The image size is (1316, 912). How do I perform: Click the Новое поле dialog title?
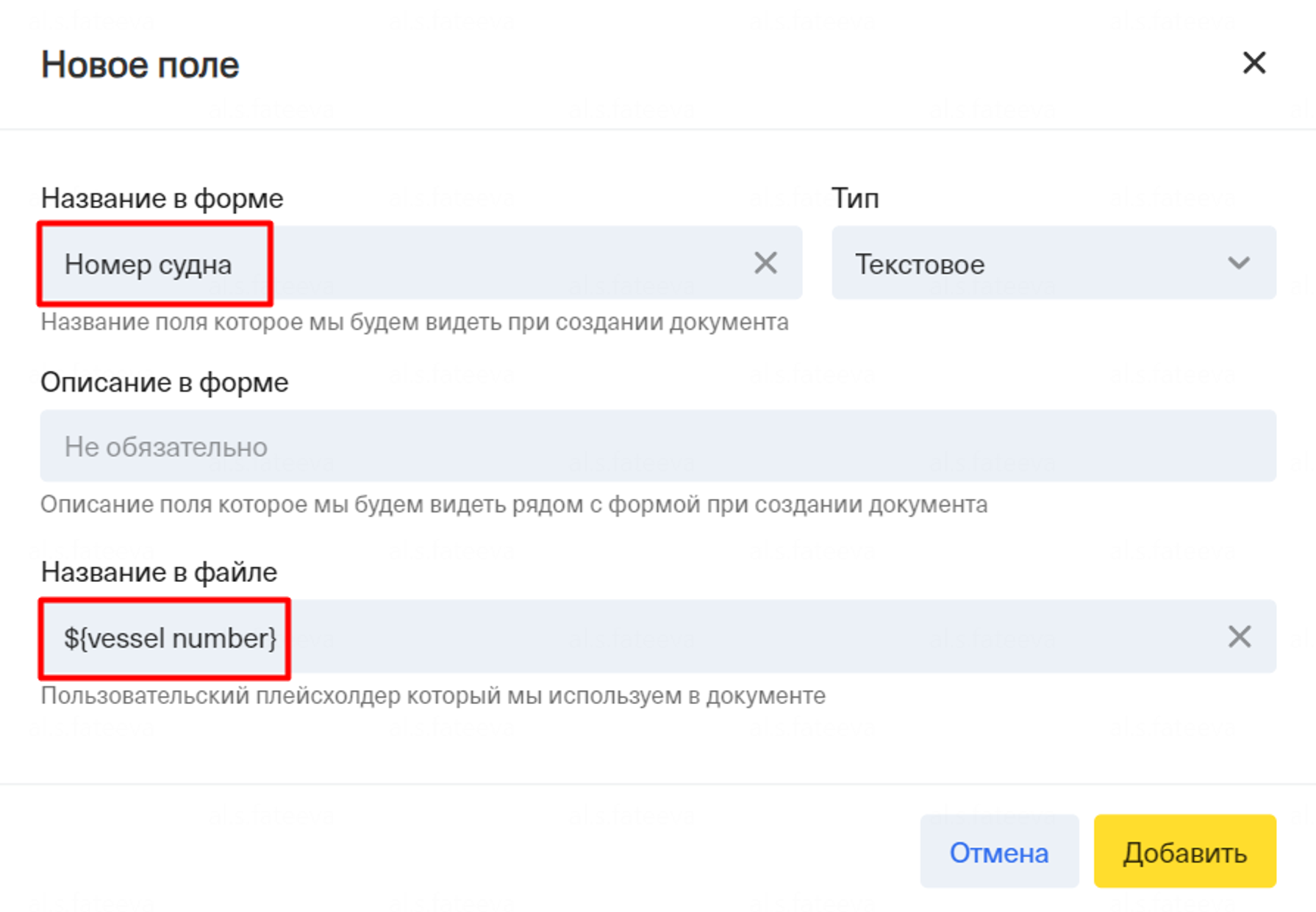pos(140,65)
